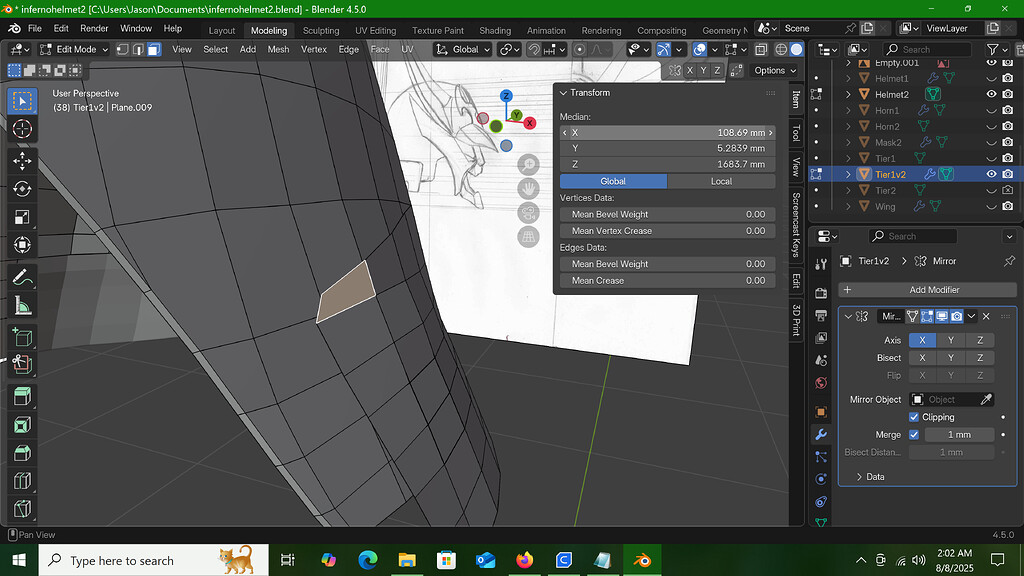Toggle Tier1v2 render camera icon
This screenshot has height=576, width=1024.
click(1008, 174)
